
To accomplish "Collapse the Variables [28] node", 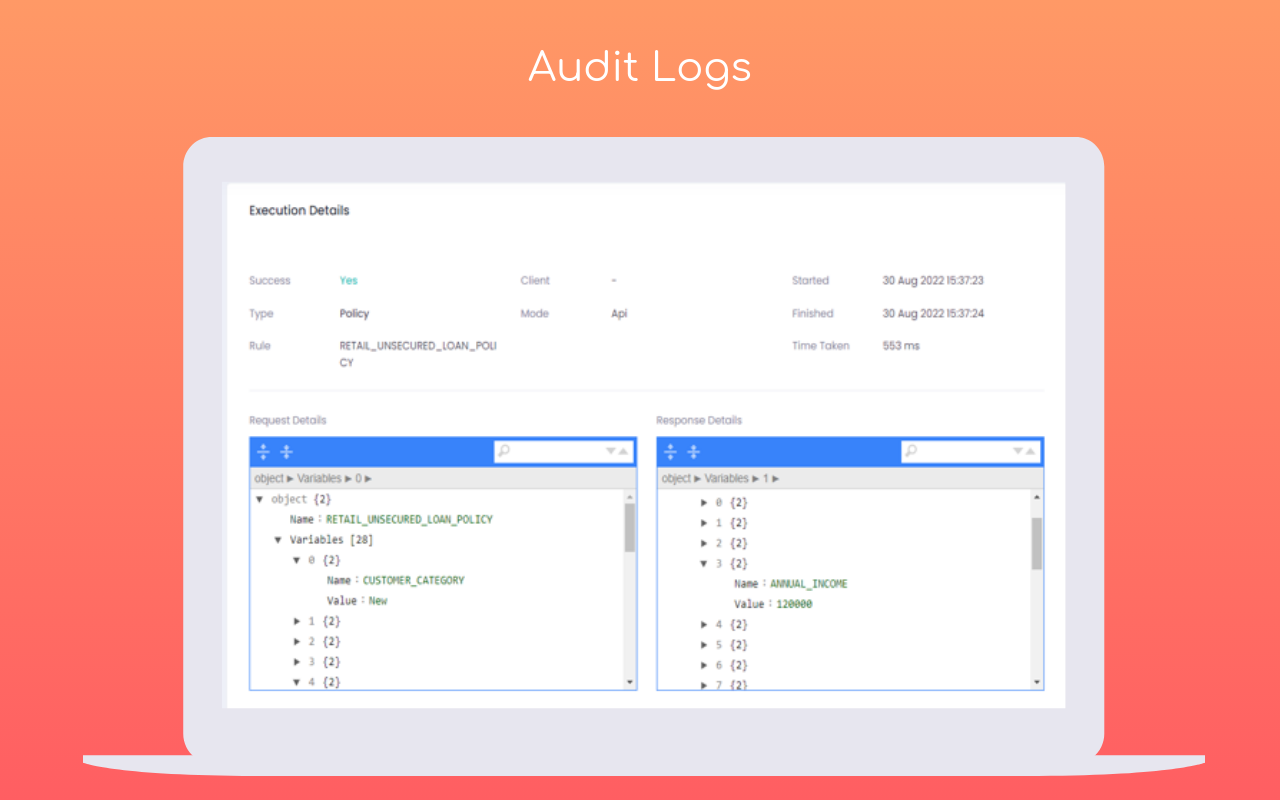I will coord(278,539).
